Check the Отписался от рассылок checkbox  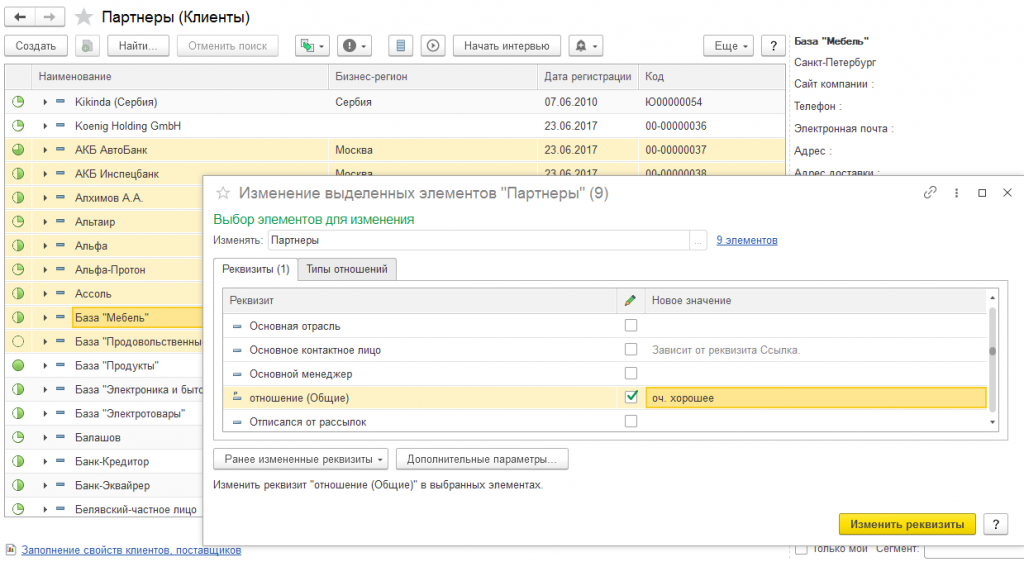click(x=631, y=421)
